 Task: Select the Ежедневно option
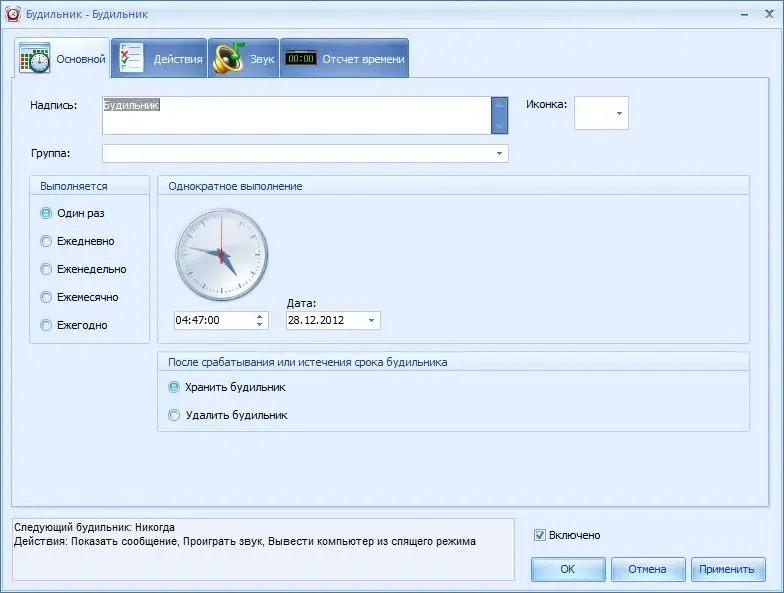[x=77, y=242]
